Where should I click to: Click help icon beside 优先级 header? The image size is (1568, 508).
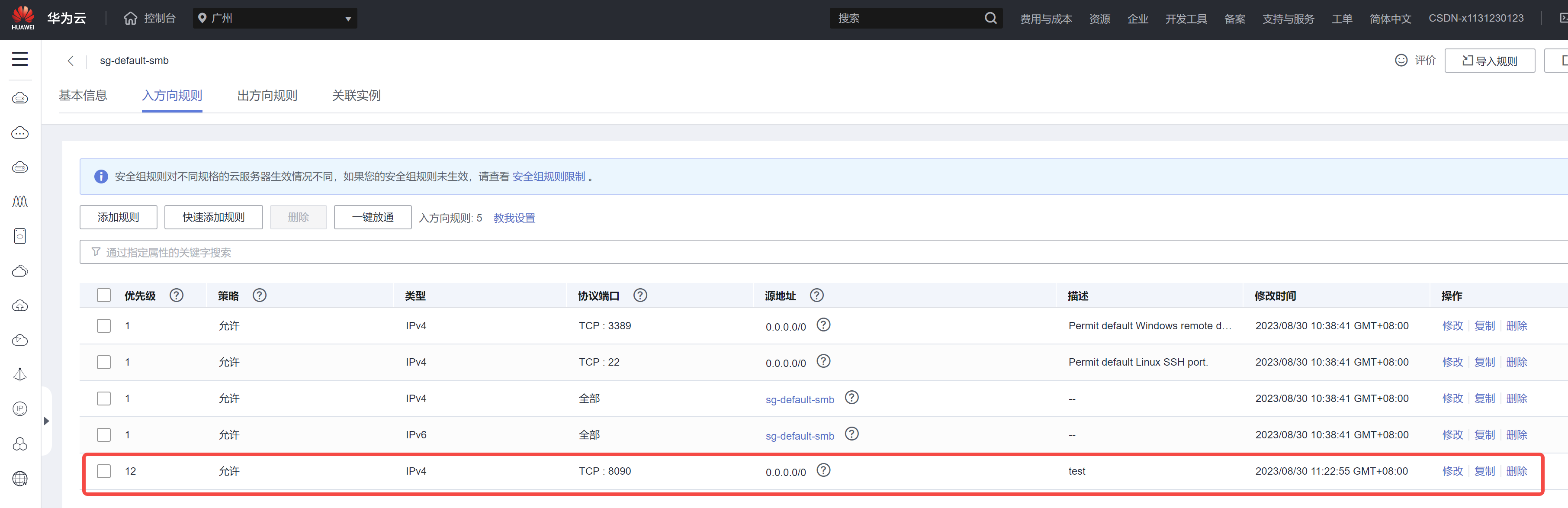(x=177, y=296)
